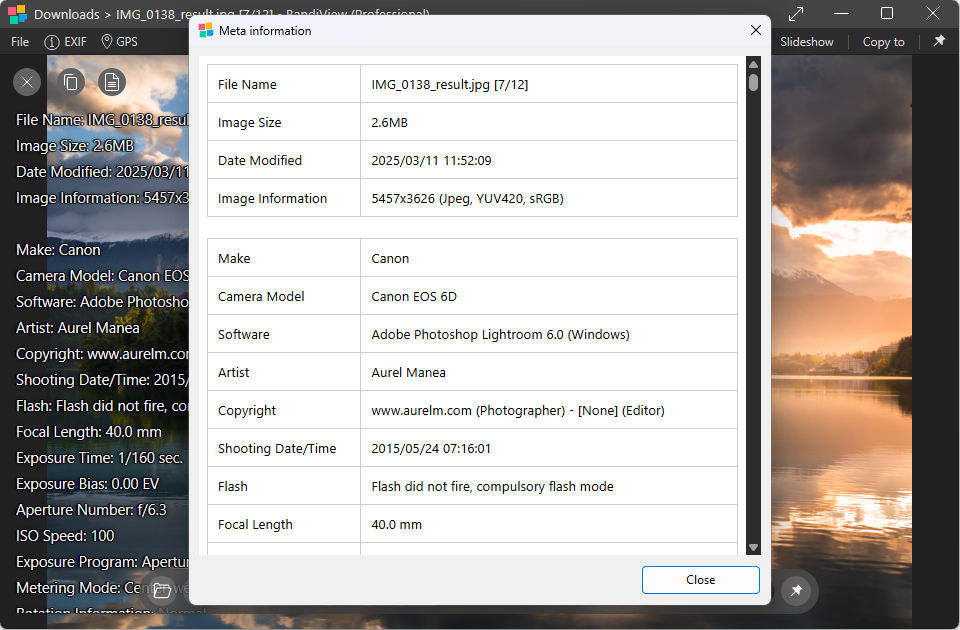Click the BandiView logo in the title bar

click(x=17, y=14)
